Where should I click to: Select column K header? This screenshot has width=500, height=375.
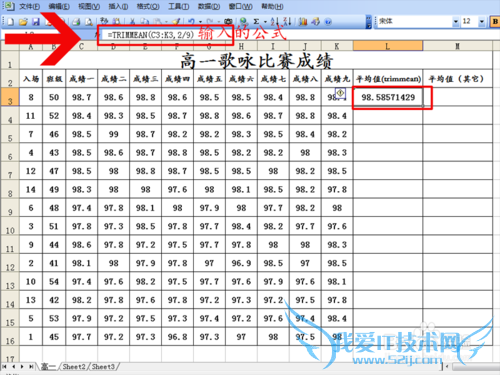pyautogui.click(x=337, y=46)
